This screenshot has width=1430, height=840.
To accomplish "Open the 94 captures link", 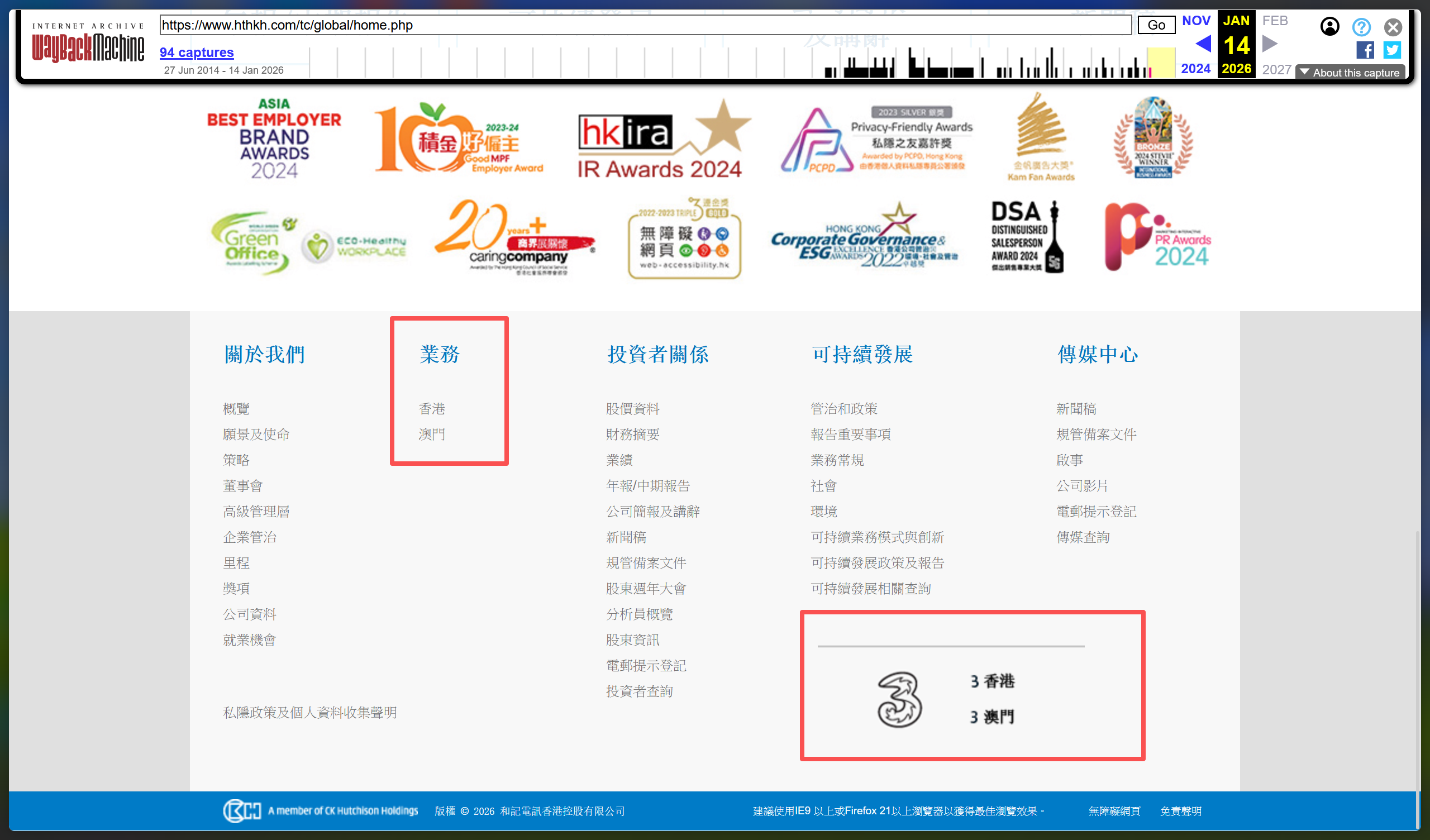I will [x=196, y=52].
